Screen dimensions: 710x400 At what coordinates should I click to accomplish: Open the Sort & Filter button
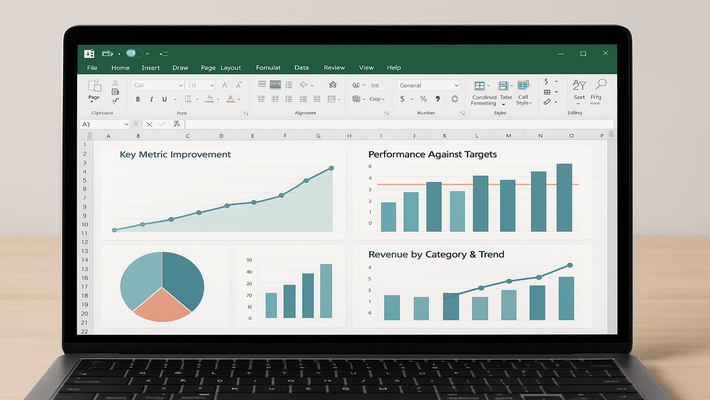579,92
